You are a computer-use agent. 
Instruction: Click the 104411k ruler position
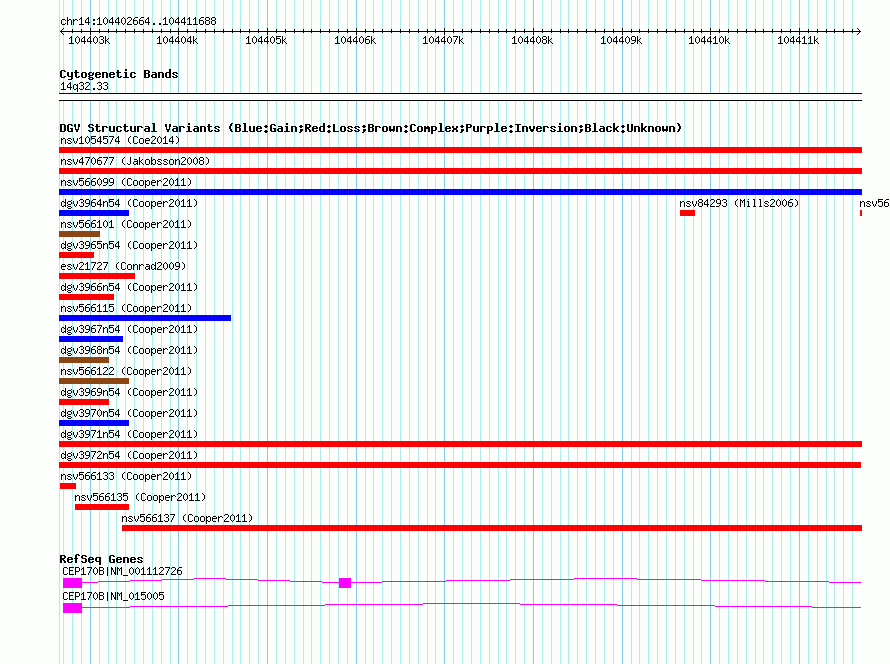(x=798, y=40)
